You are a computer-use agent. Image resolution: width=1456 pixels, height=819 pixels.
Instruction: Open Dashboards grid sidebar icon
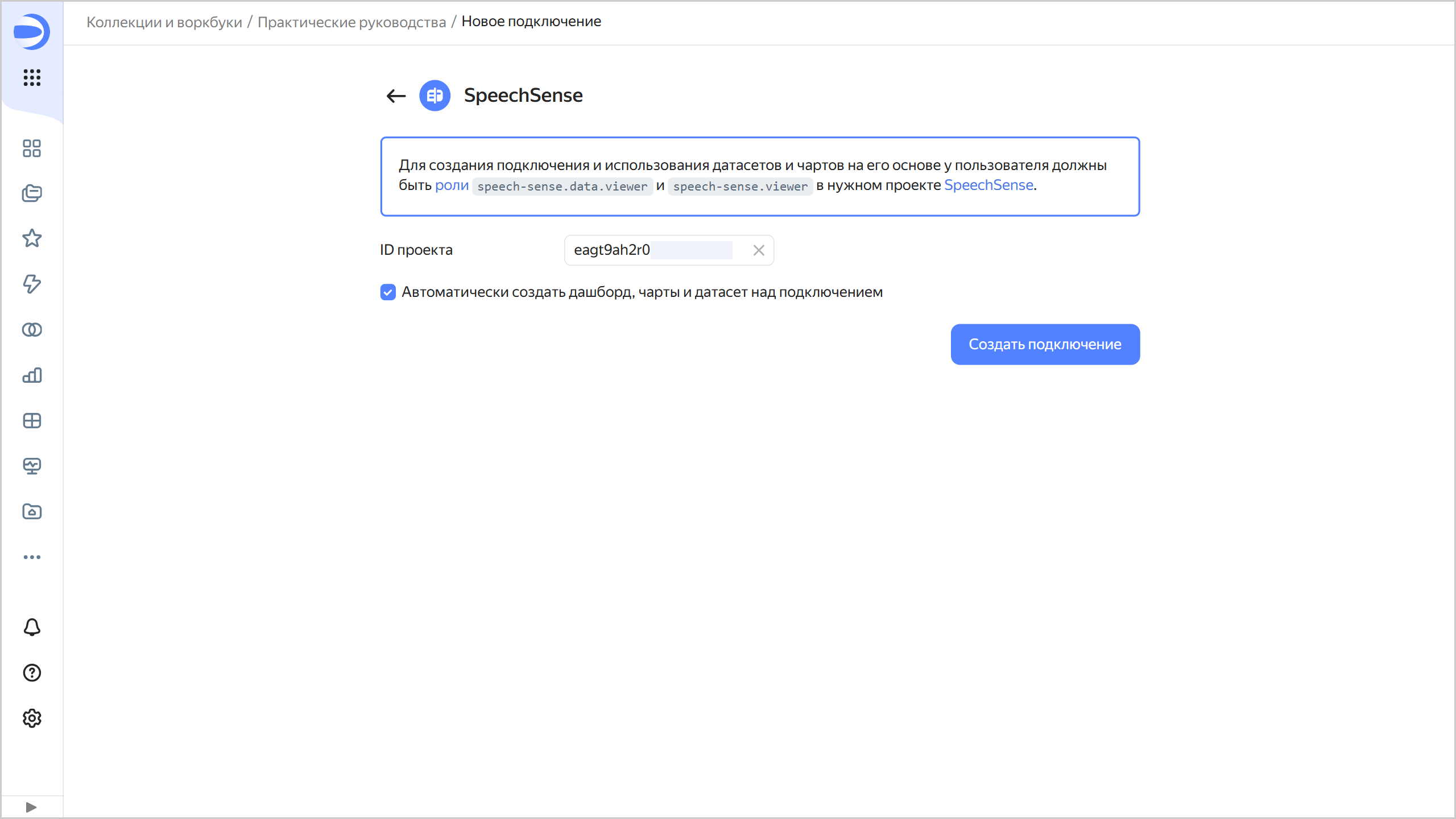pyautogui.click(x=32, y=421)
